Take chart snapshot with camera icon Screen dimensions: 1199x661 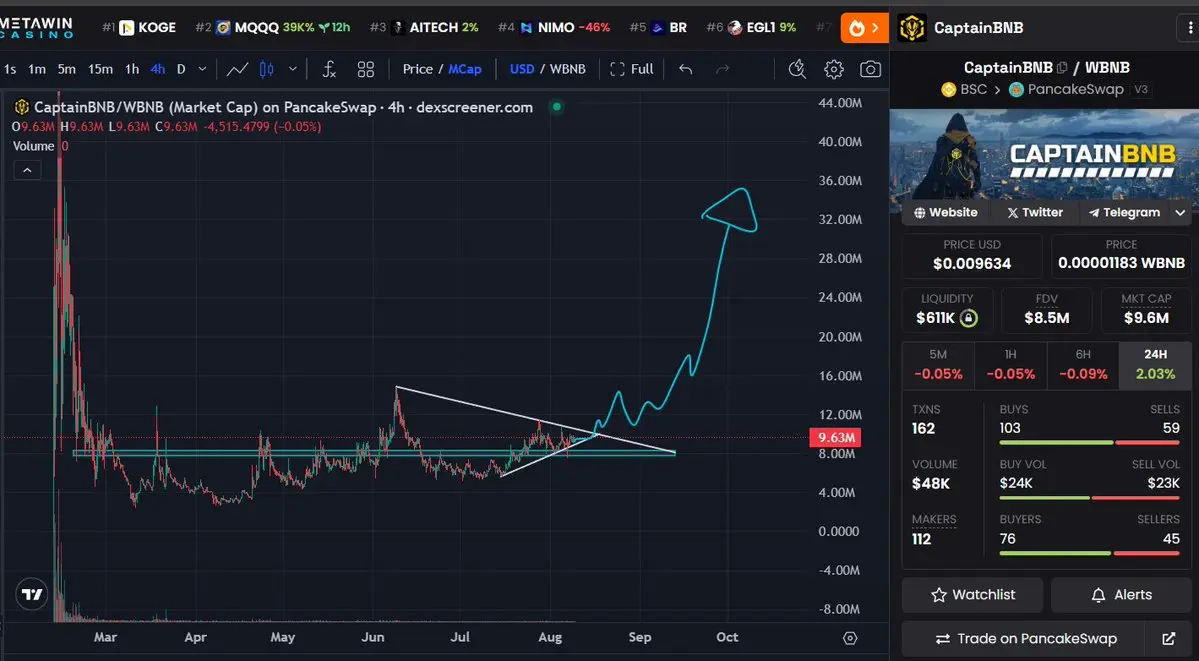tap(870, 69)
